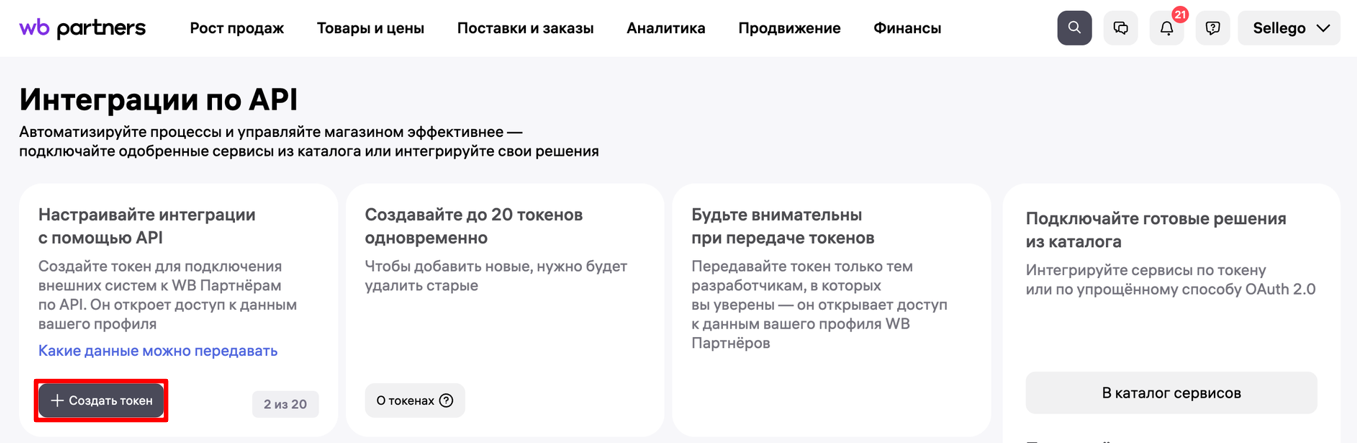Click the Будьте внимательны при передаче токенов heading
The width and height of the screenshot is (1357, 443).
tap(782, 226)
